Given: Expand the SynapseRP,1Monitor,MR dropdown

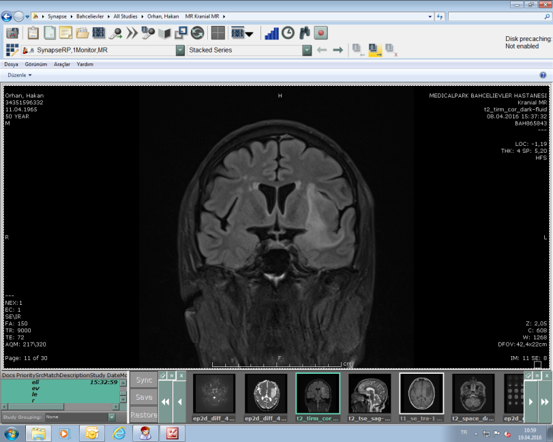Looking at the screenshot, I should pyautogui.click(x=180, y=50).
